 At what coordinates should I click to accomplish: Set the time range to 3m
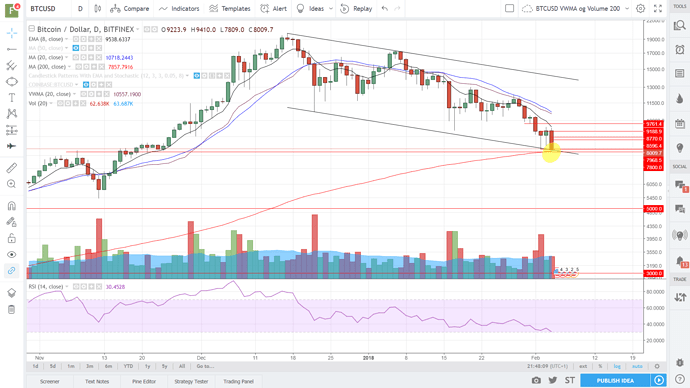tap(90, 366)
